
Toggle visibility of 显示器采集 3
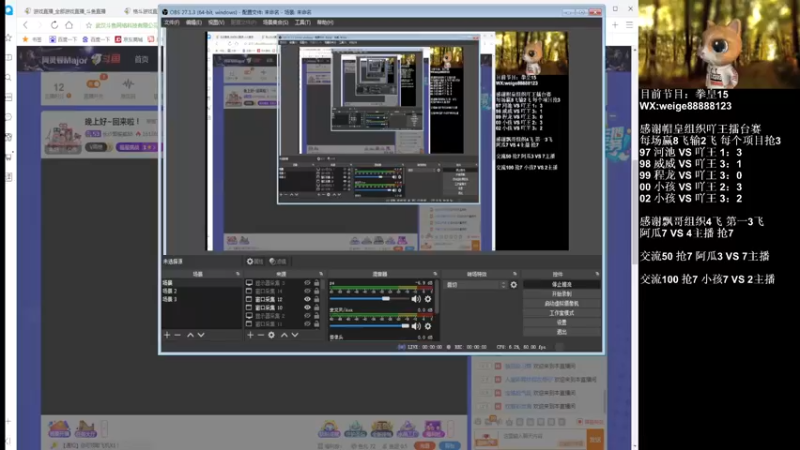(307, 283)
